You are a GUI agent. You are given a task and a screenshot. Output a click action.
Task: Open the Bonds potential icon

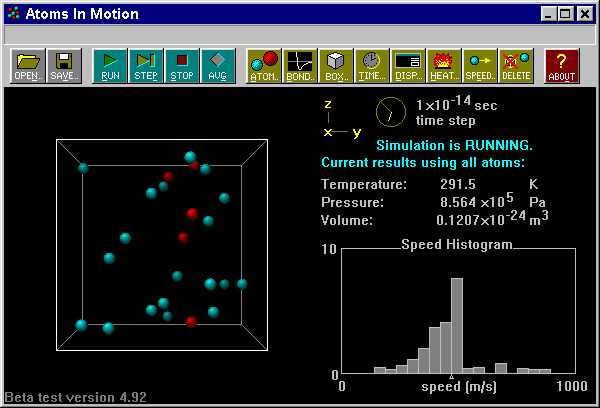pyautogui.click(x=300, y=65)
